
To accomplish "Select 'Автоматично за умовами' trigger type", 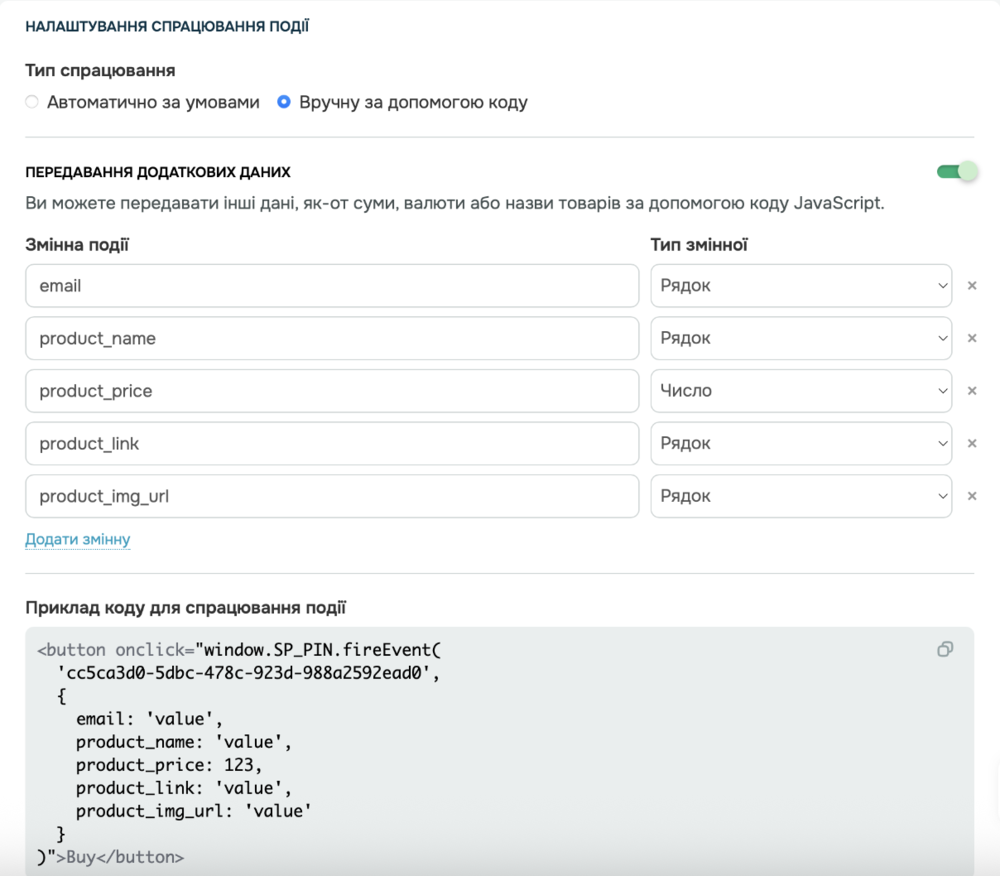I will 33,102.
